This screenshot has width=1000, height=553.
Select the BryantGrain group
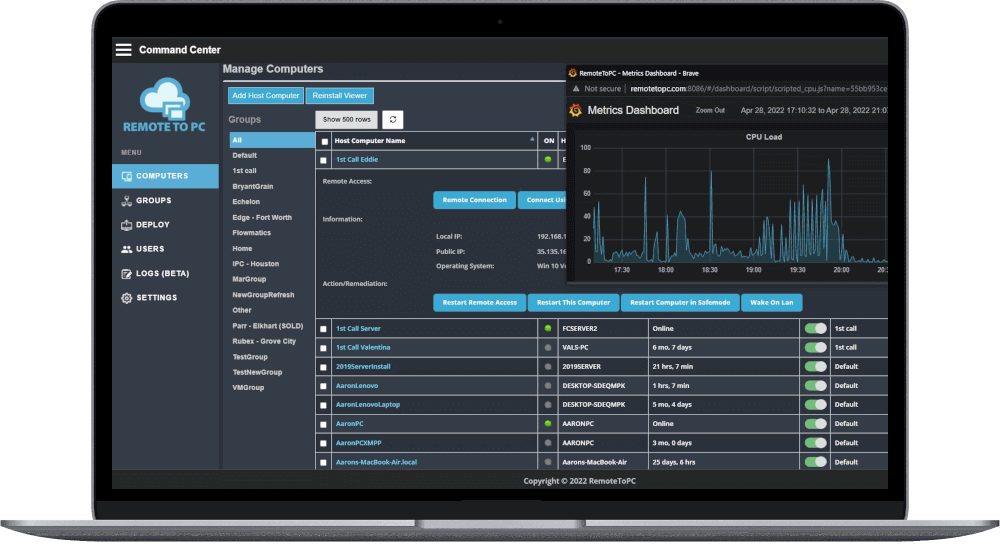coord(253,186)
